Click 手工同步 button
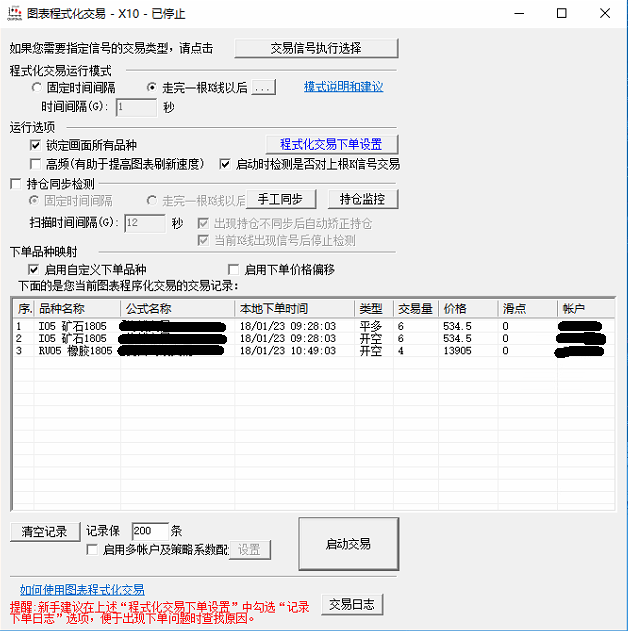Viewport: 628px width, 631px height. point(281,199)
